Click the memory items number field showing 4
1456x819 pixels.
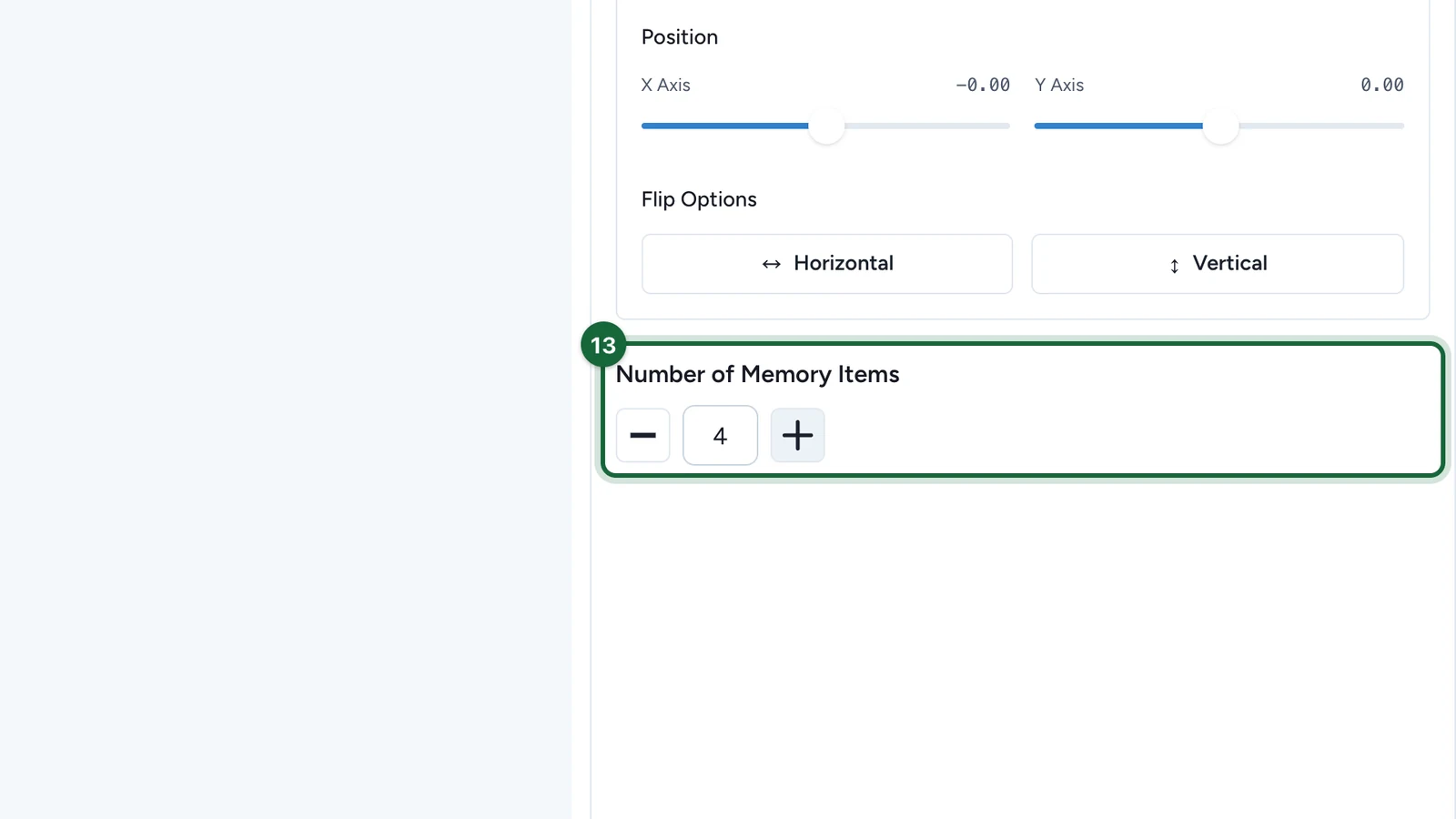[x=720, y=435]
